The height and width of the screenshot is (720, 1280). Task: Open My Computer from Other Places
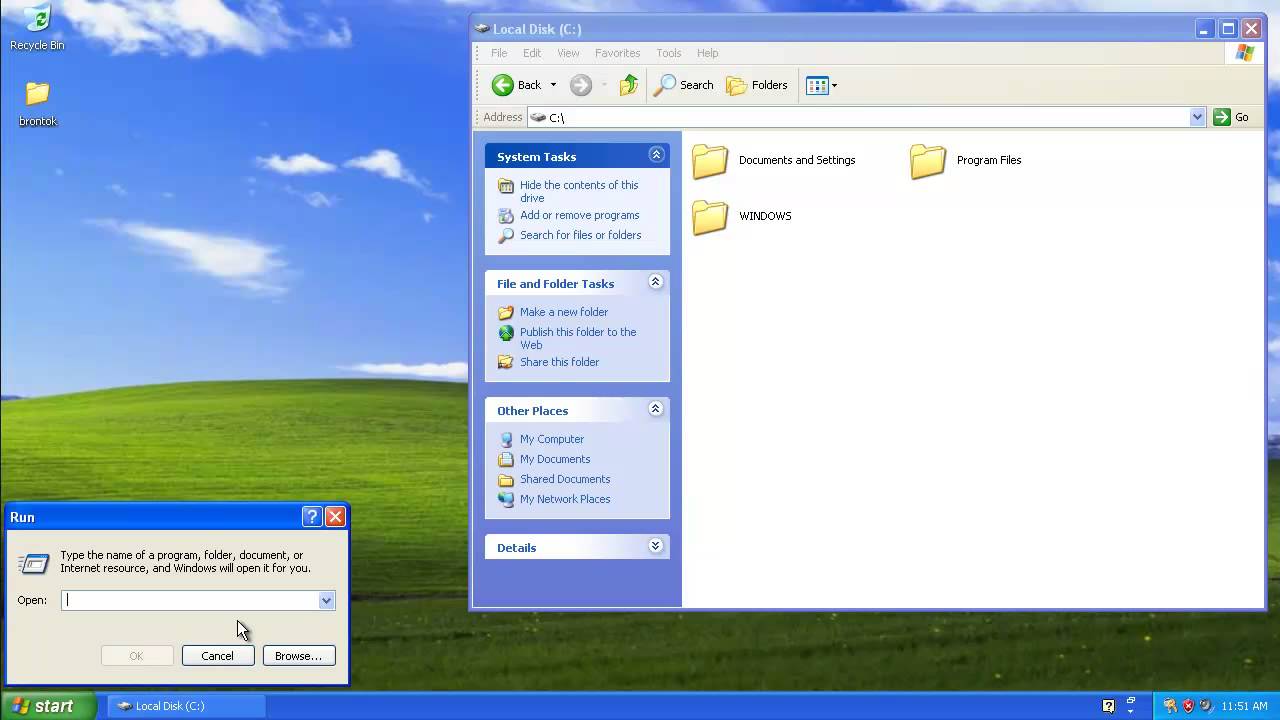(551, 439)
